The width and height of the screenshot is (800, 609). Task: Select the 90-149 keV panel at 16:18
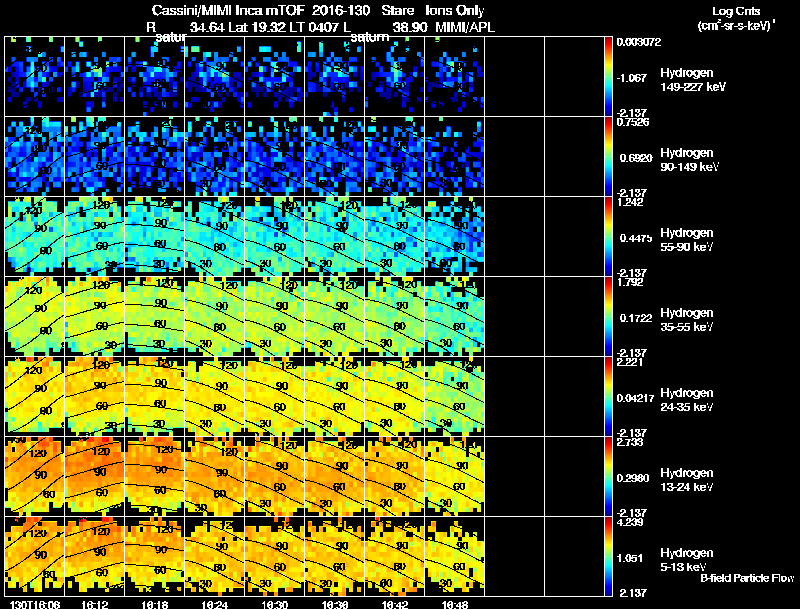[x=155, y=157]
